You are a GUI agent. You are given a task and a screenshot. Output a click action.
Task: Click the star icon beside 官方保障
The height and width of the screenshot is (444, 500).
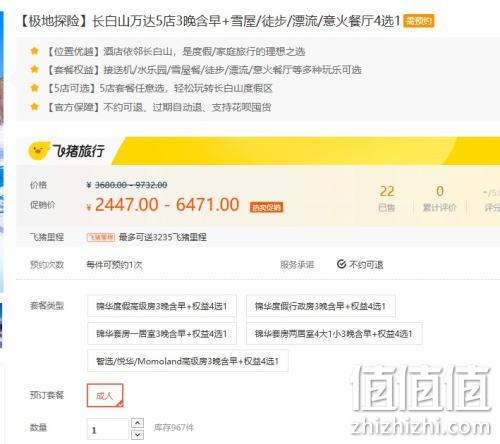tap(34, 107)
